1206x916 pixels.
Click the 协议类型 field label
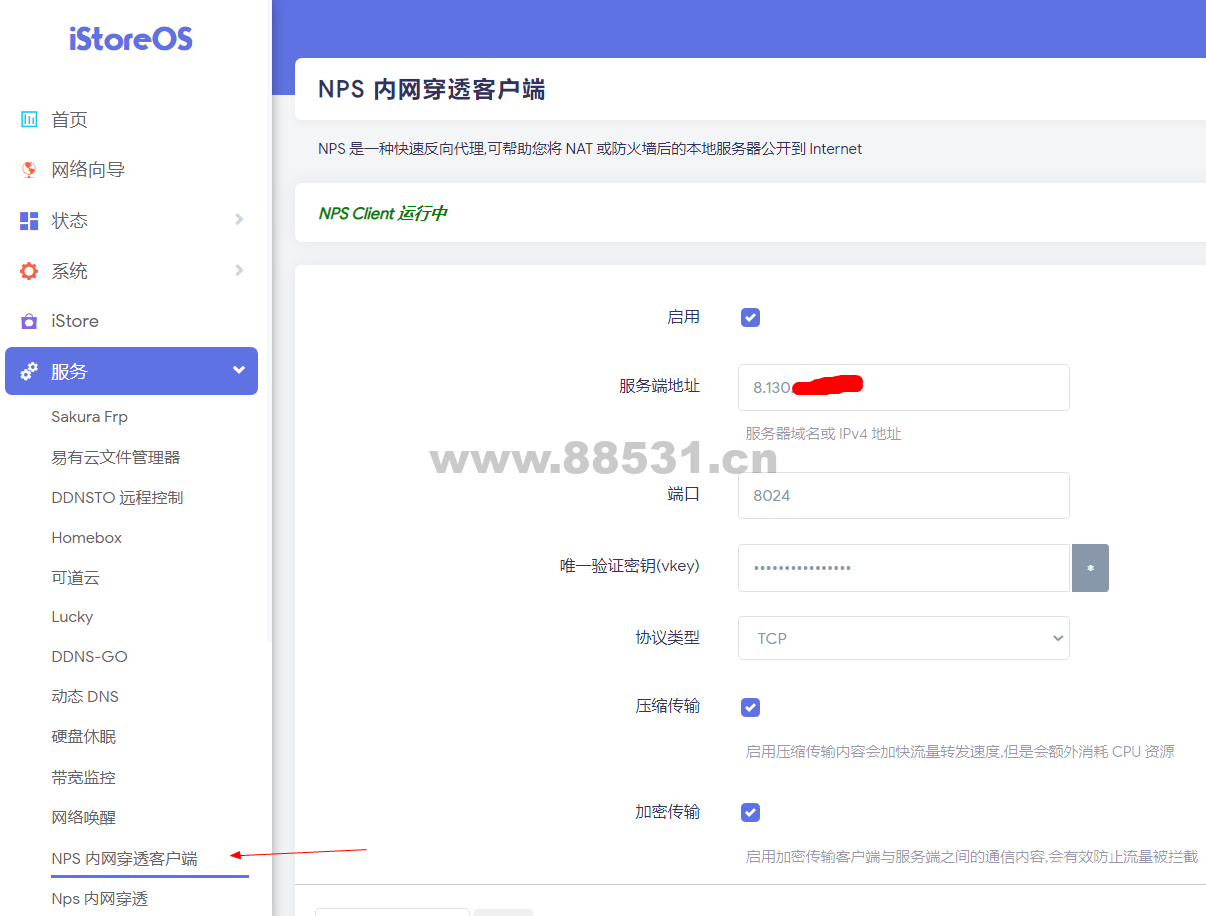(x=668, y=638)
